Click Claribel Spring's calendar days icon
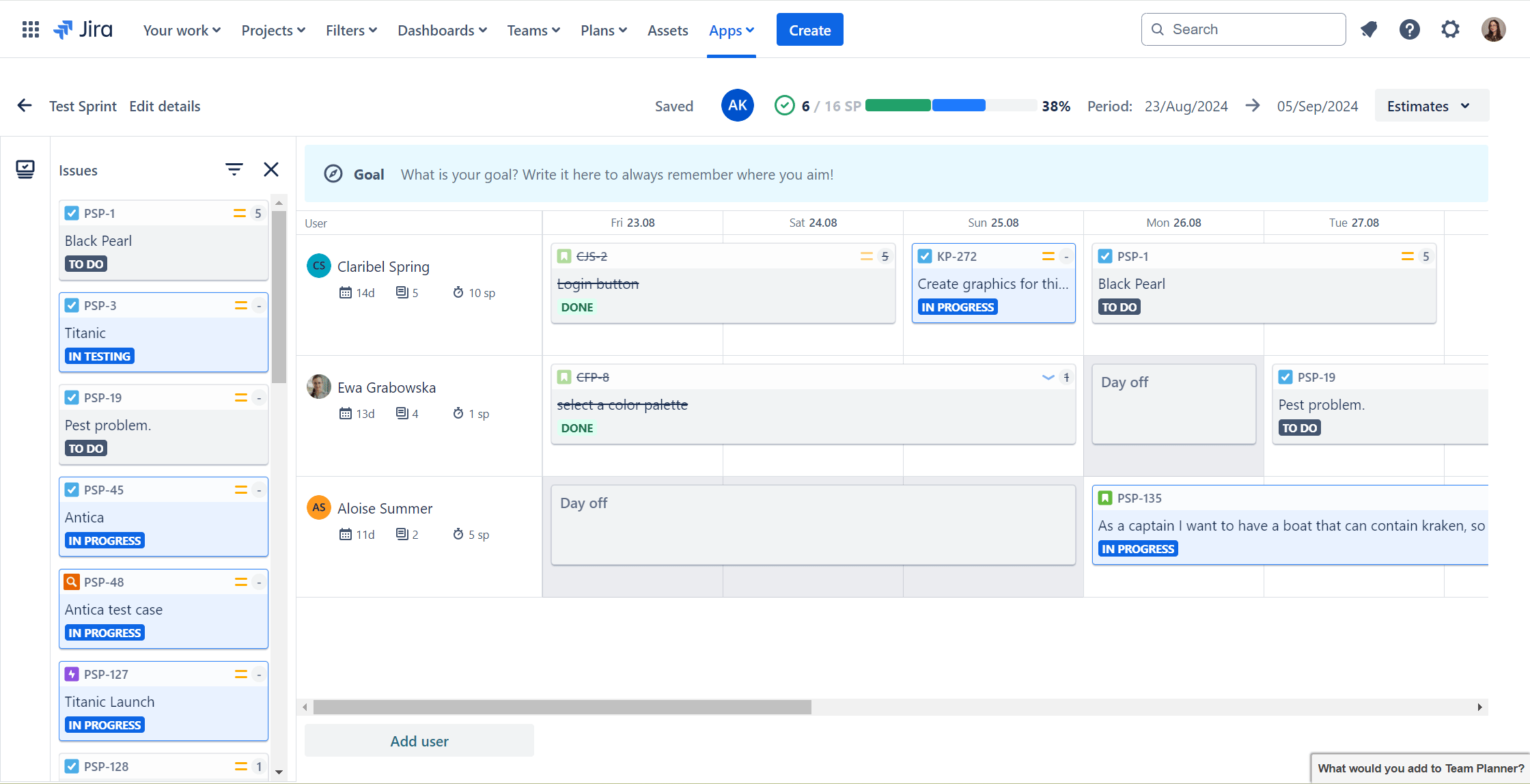Image resolution: width=1530 pixels, height=784 pixels. (x=346, y=292)
